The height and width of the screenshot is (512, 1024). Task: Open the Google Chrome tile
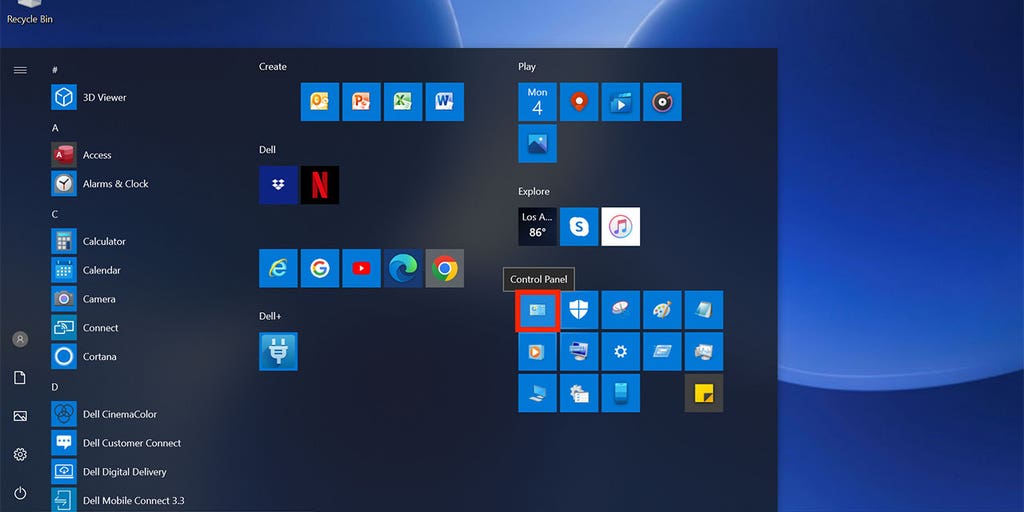(445, 268)
